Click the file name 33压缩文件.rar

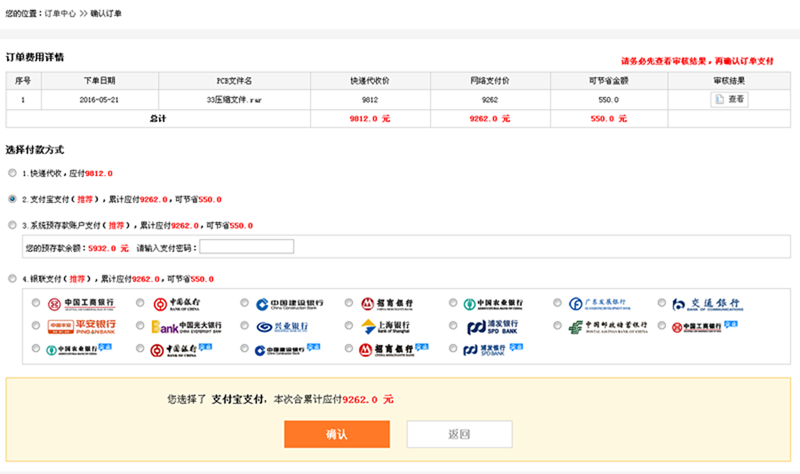234,99
